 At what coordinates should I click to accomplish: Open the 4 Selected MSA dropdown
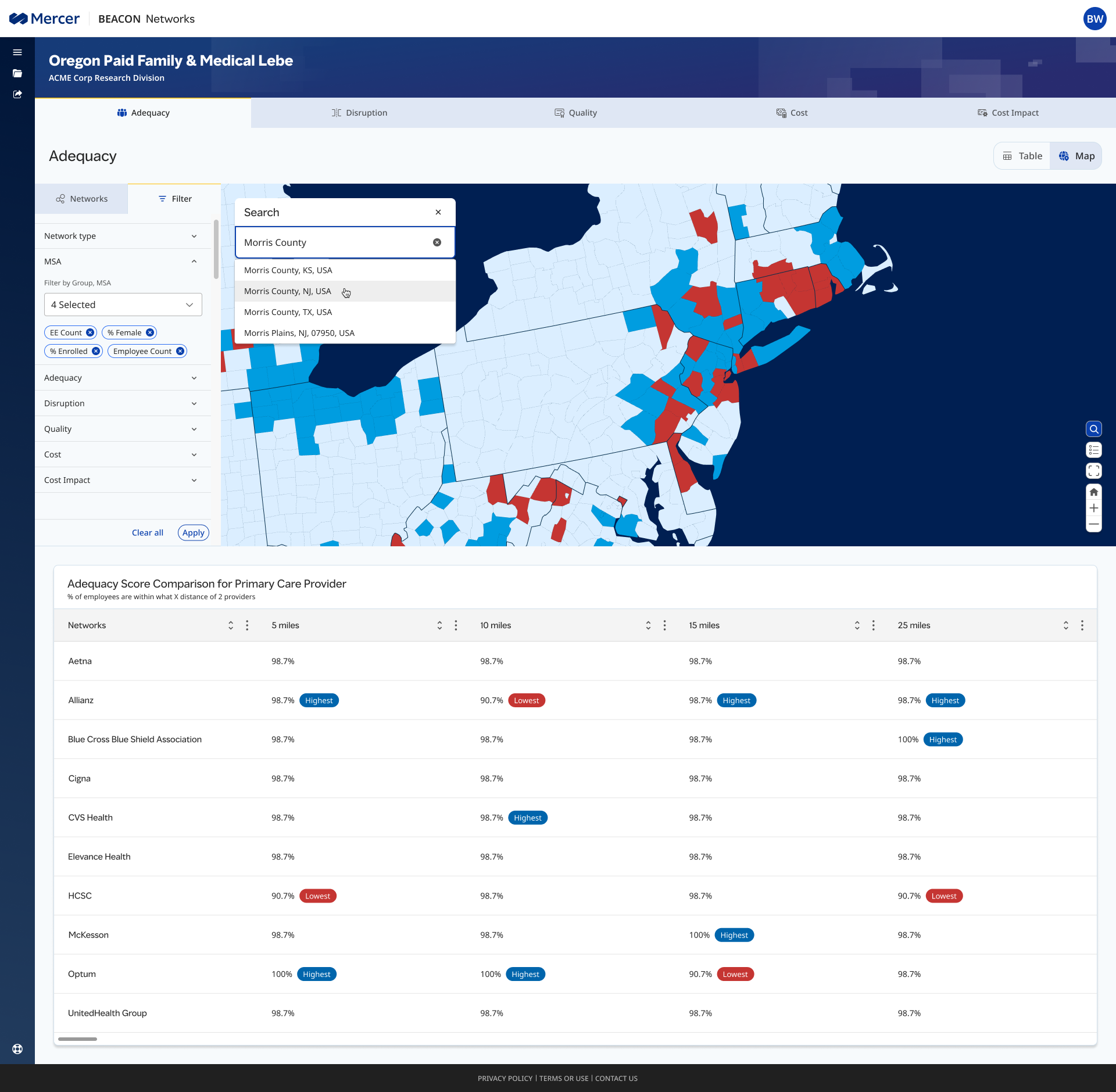tap(123, 305)
